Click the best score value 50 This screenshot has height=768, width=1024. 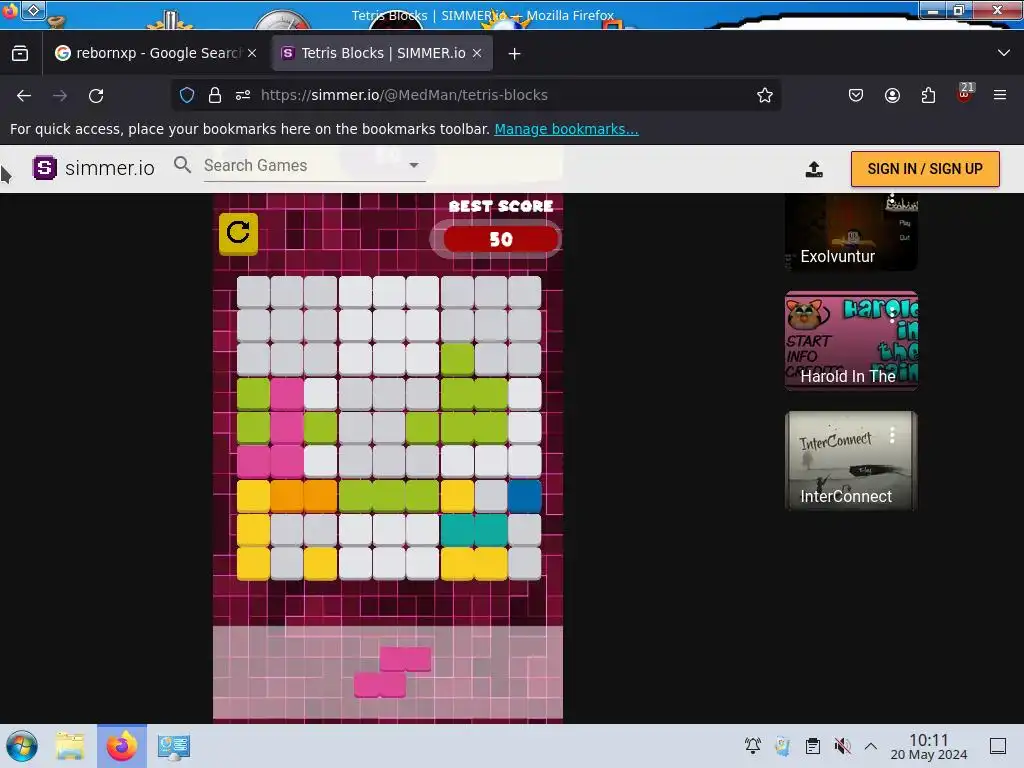501,239
